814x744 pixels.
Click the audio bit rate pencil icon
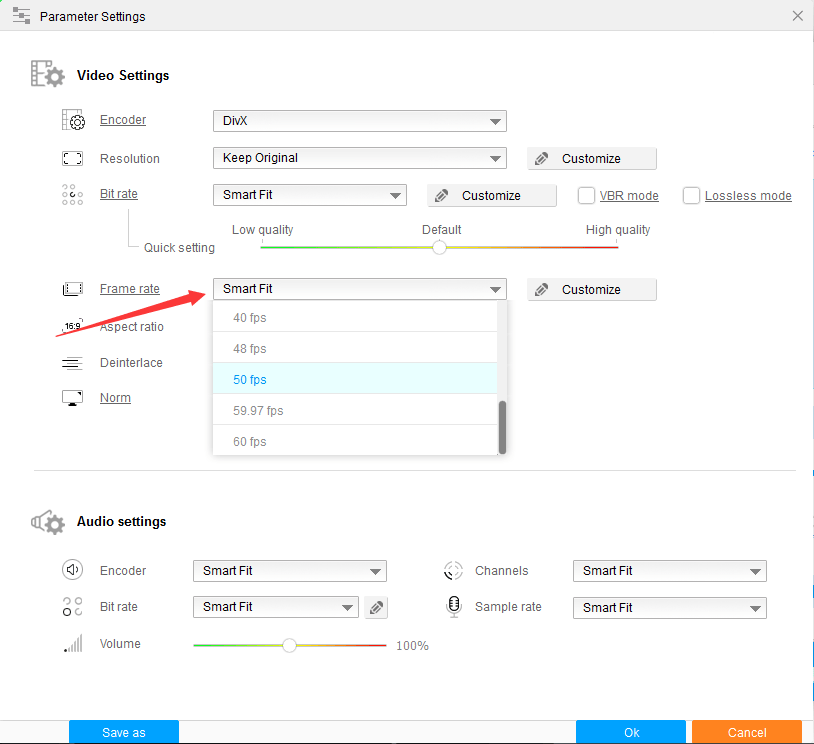pos(376,607)
